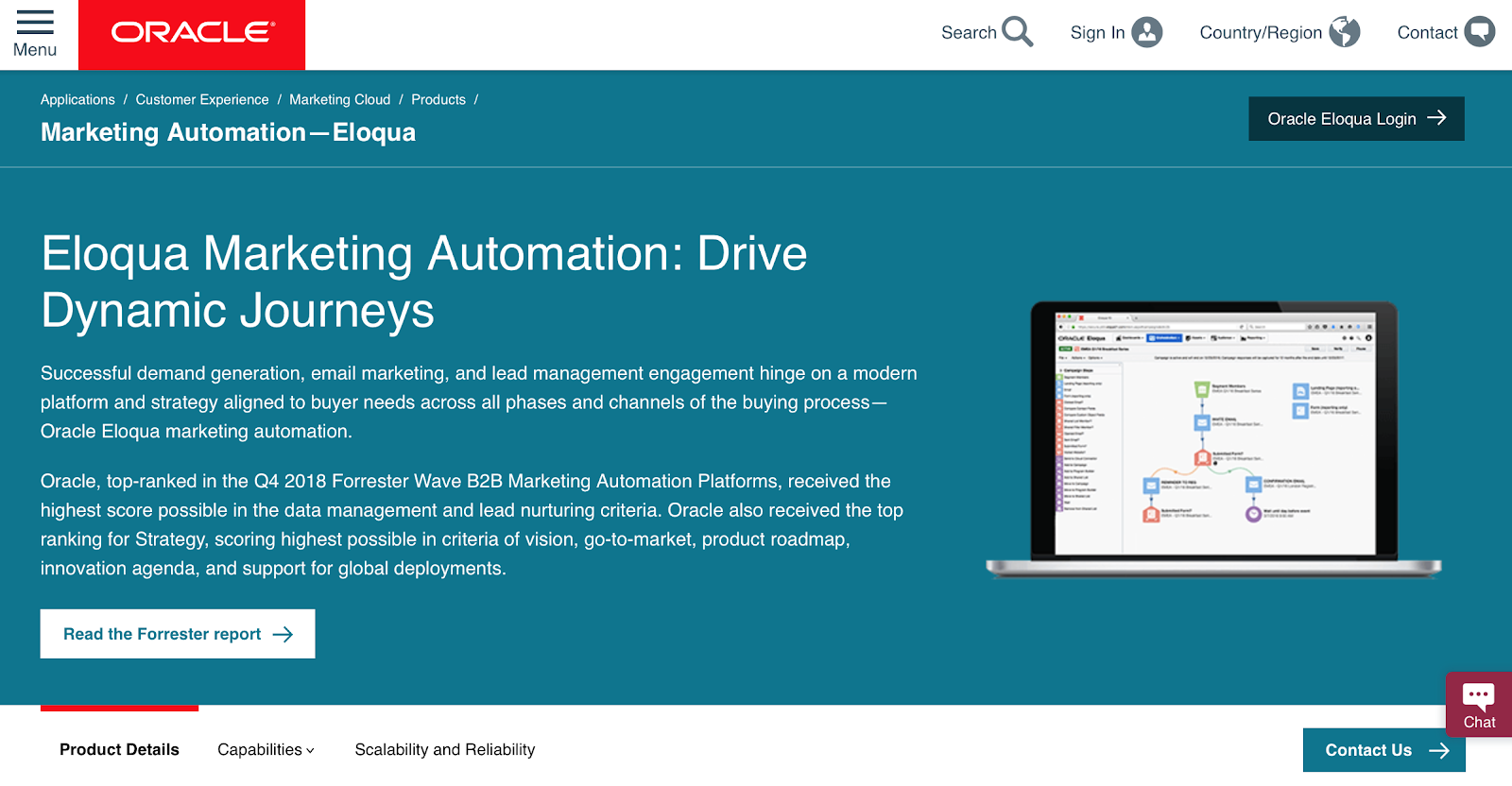Expand the Capabilities dropdown
Viewport: 1512px width, 786px height.
pos(266,749)
